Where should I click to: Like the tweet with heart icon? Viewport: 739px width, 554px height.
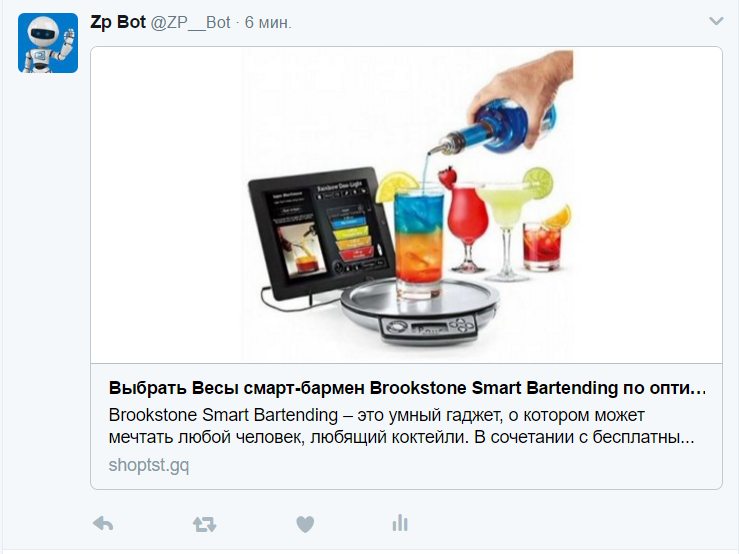coord(305,524)
